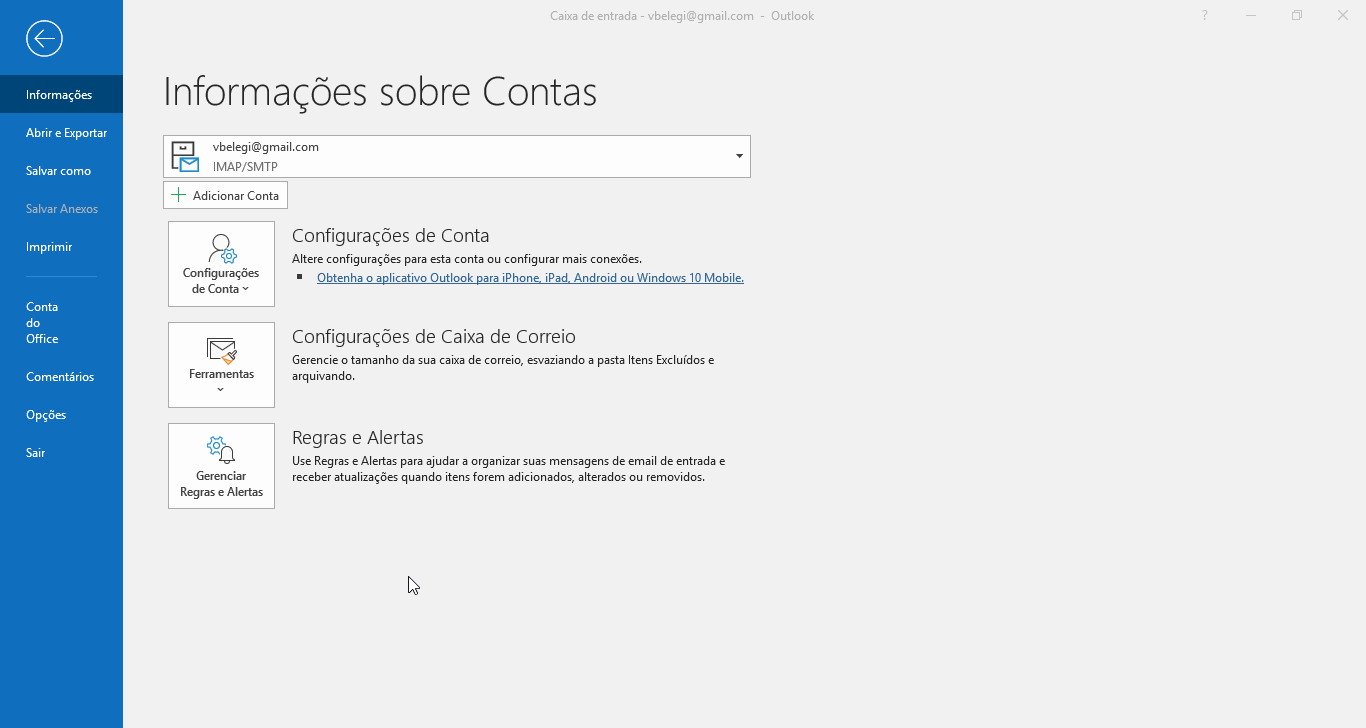Go back using the circled arrow icon
Image resolution: width=1366 pixels, height=728 pixels.
coord(45,39)
